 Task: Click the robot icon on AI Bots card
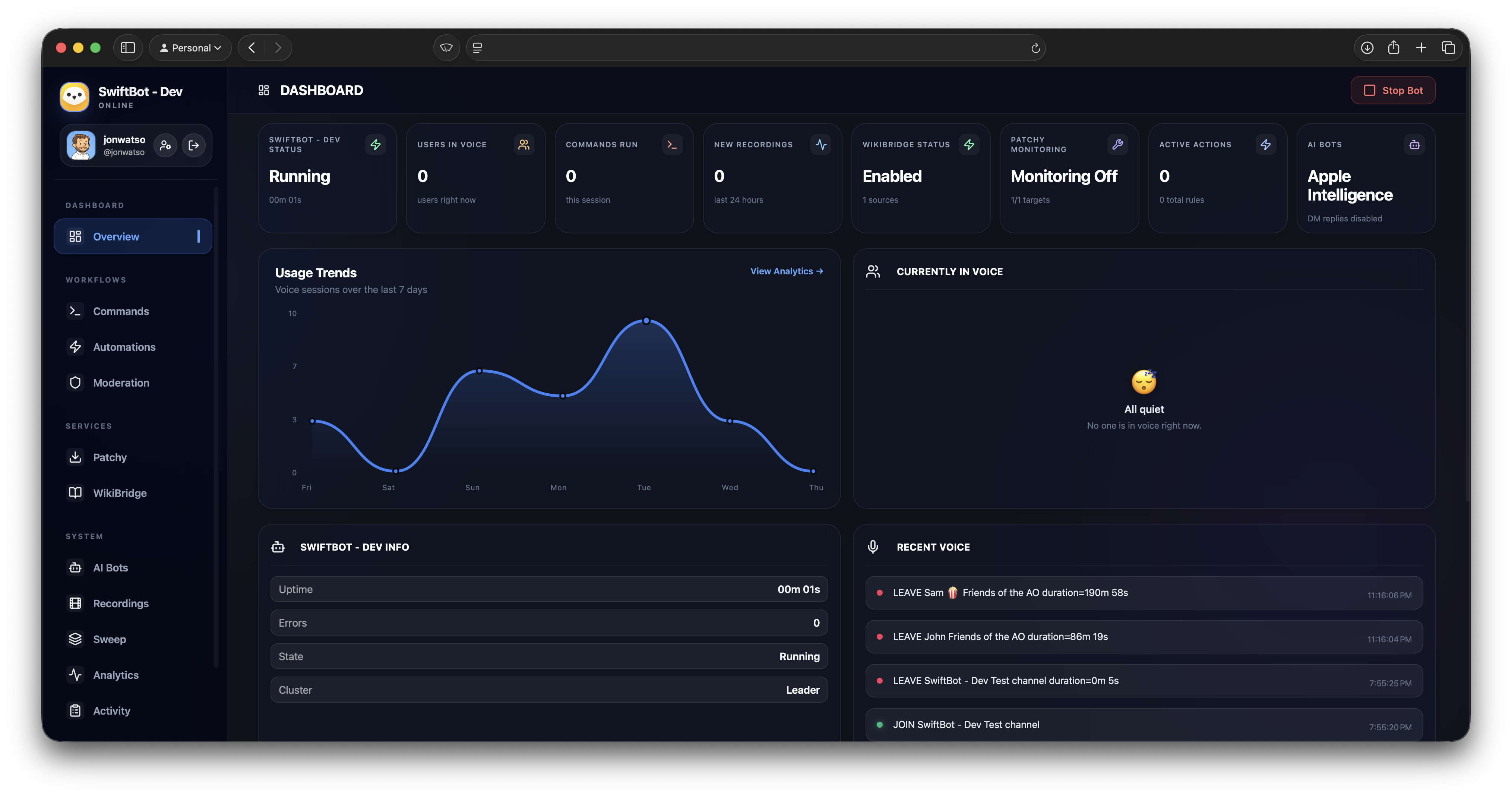[1414, 145]
